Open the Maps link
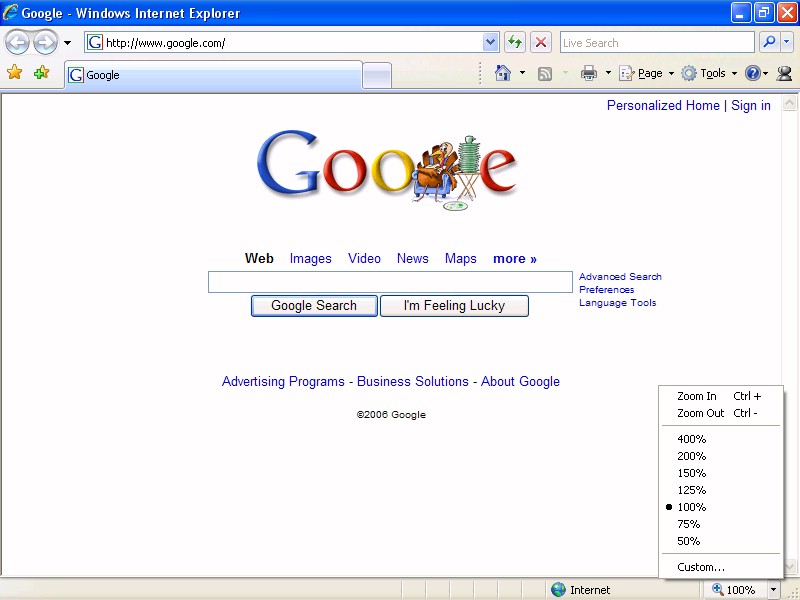800x600 pixels. click(460, 259)
